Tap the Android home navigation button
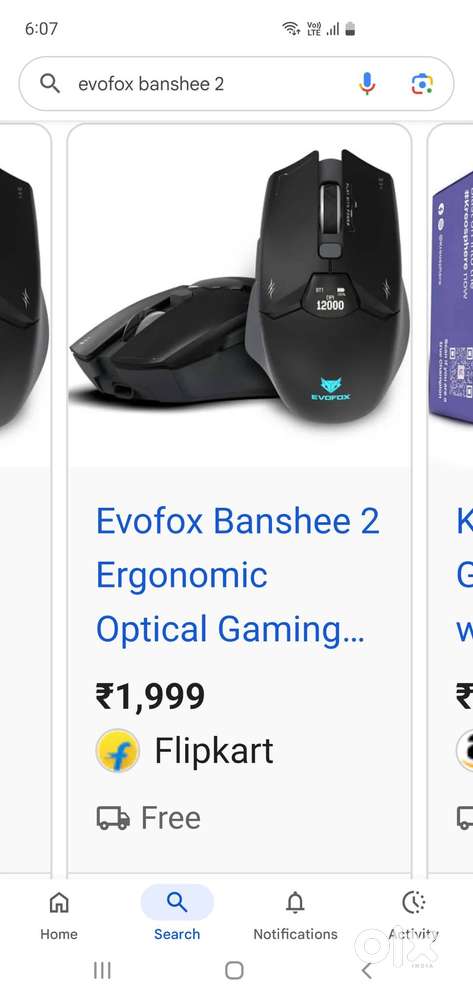The height and width of the screenshot is (999, 473). (235, 970)
